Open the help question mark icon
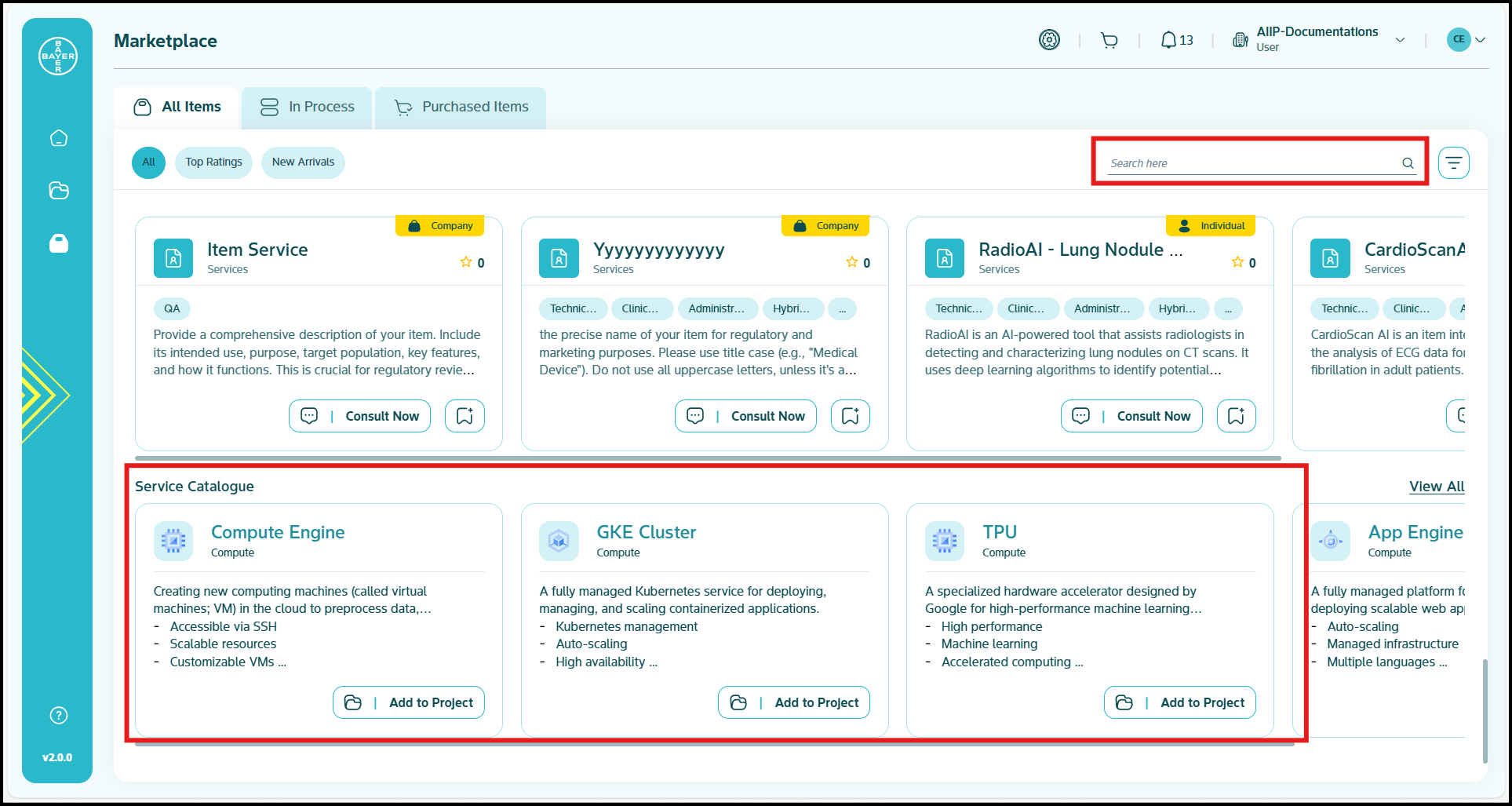The height and width of the screenshot is (806, 1512). pos(59,715)
